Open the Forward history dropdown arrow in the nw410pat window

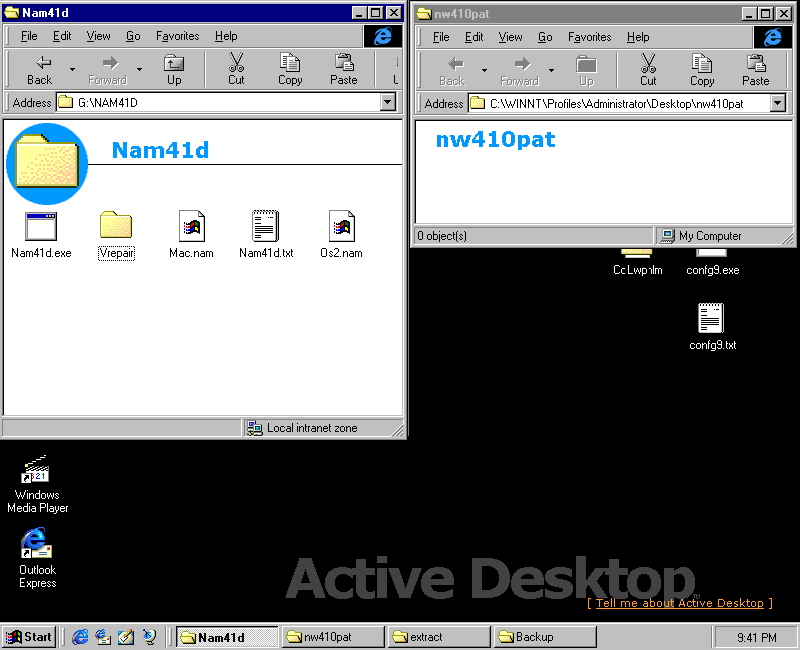point(552,71)
